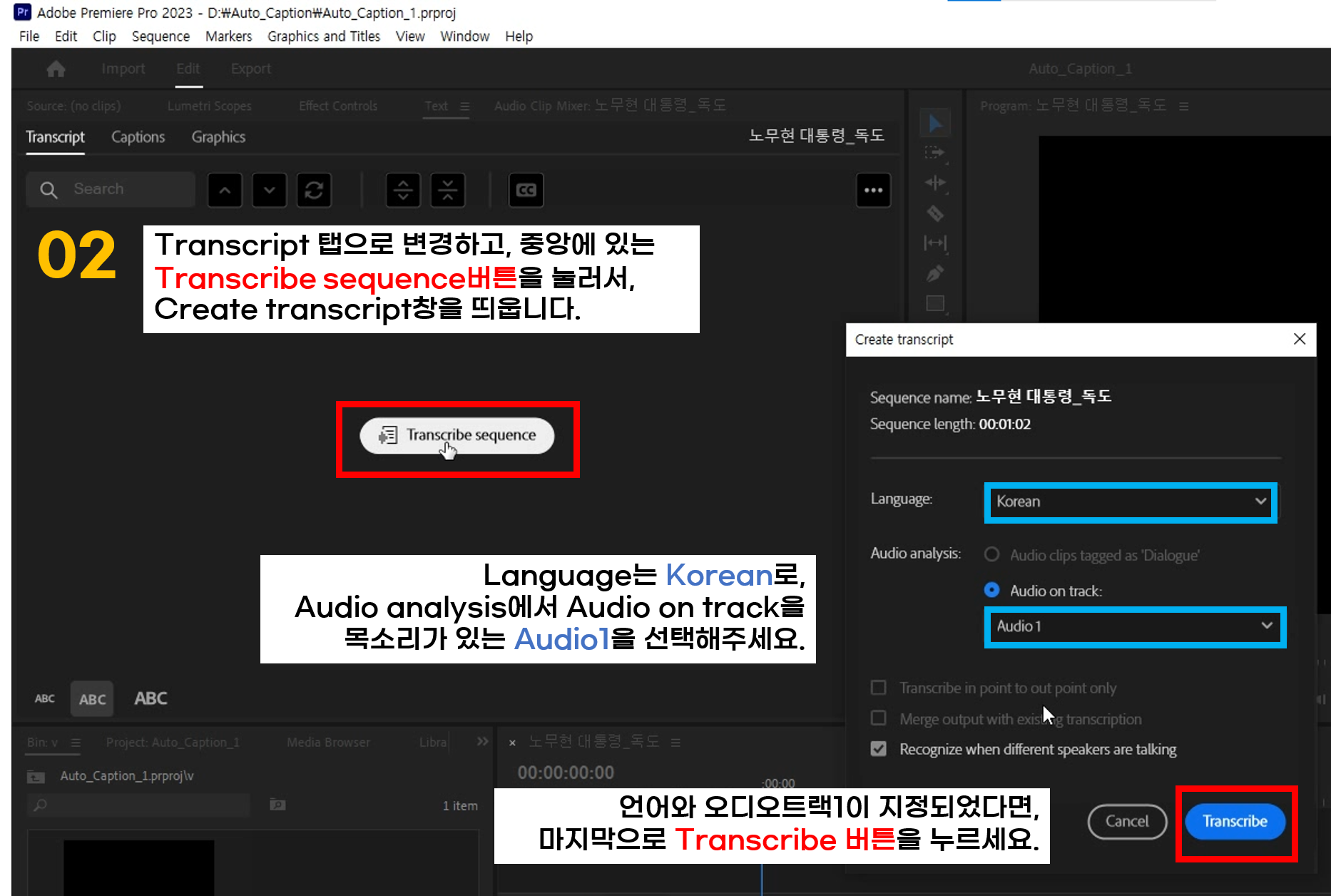
Task: Set transcript font to medium ABC
Action: pyautogui.click(x=92, y=699)
